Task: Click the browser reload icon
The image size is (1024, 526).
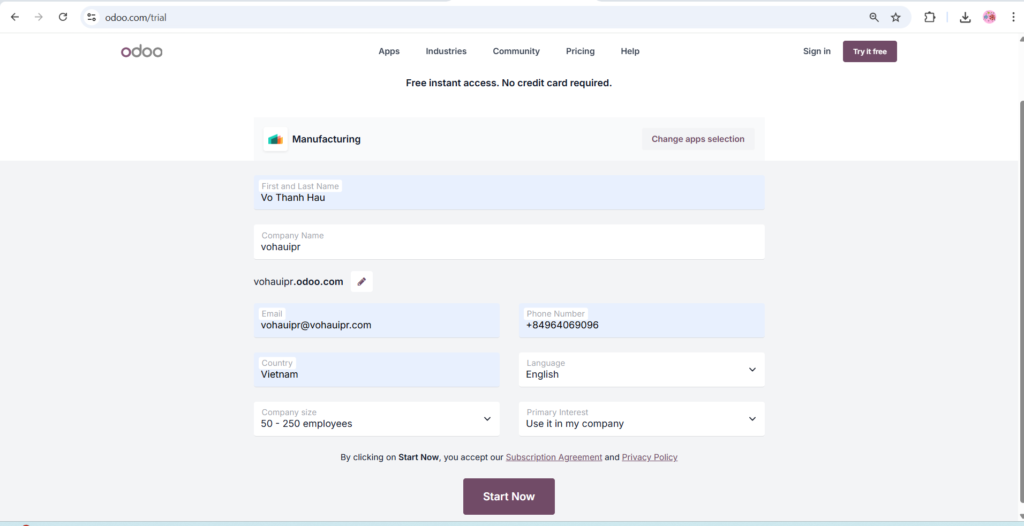Action: tap(63, 17)
